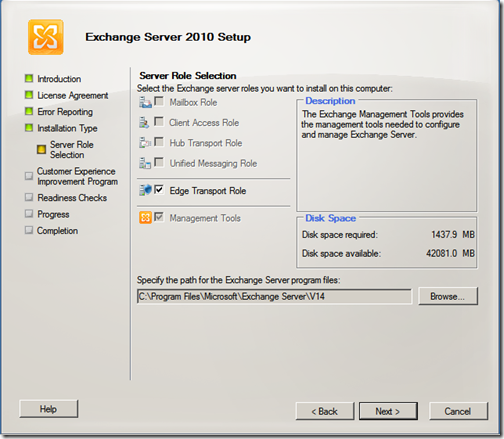Select the Introduction step label
Viewport: 504px width, 439px height.
point(59,79)
